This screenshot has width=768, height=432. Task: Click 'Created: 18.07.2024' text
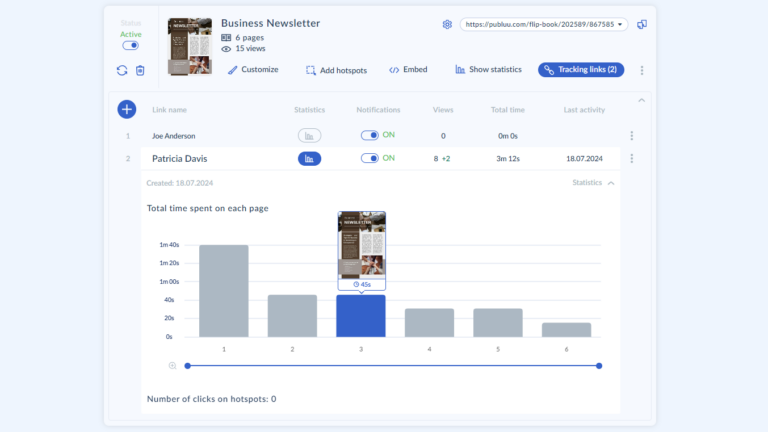pos(180,183)
